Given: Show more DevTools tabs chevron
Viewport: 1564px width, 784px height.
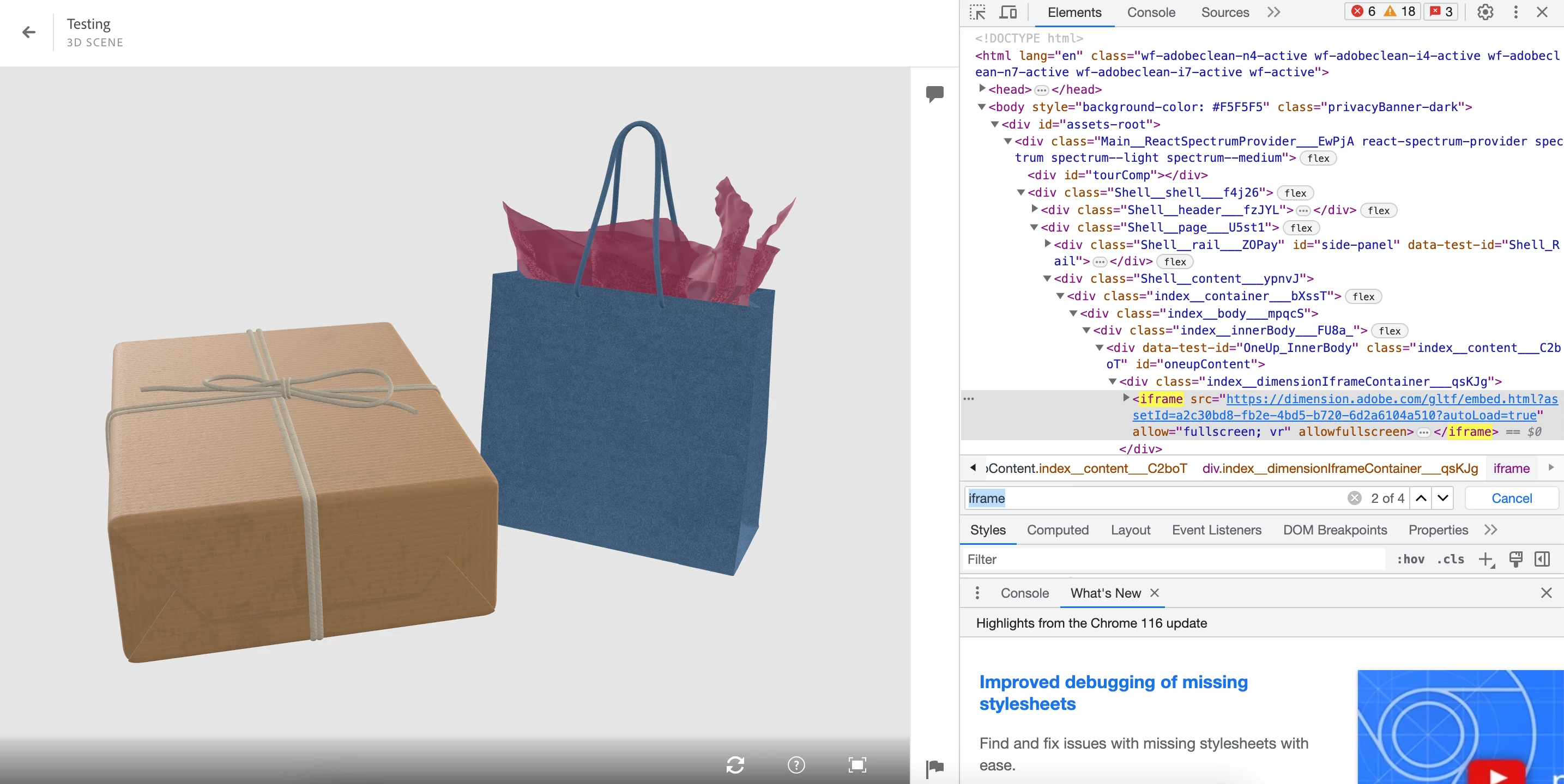Looking at the screenshot, I should click(1273, 12).
